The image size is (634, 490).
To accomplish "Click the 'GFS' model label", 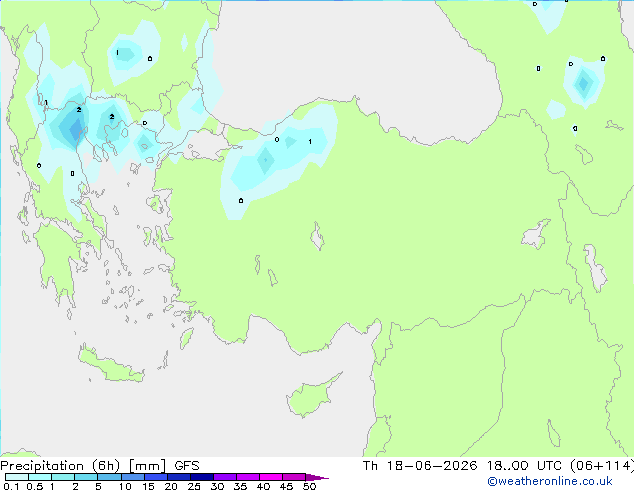I will 187,466.
